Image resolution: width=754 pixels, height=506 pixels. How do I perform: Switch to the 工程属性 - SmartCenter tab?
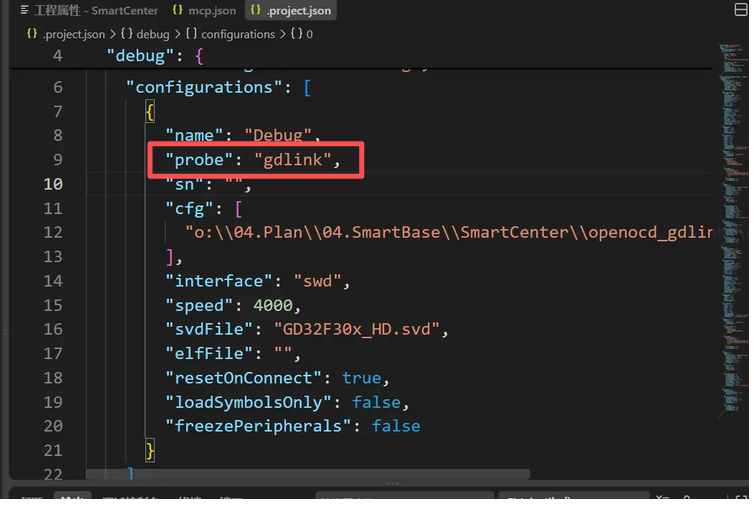point(90,11)
